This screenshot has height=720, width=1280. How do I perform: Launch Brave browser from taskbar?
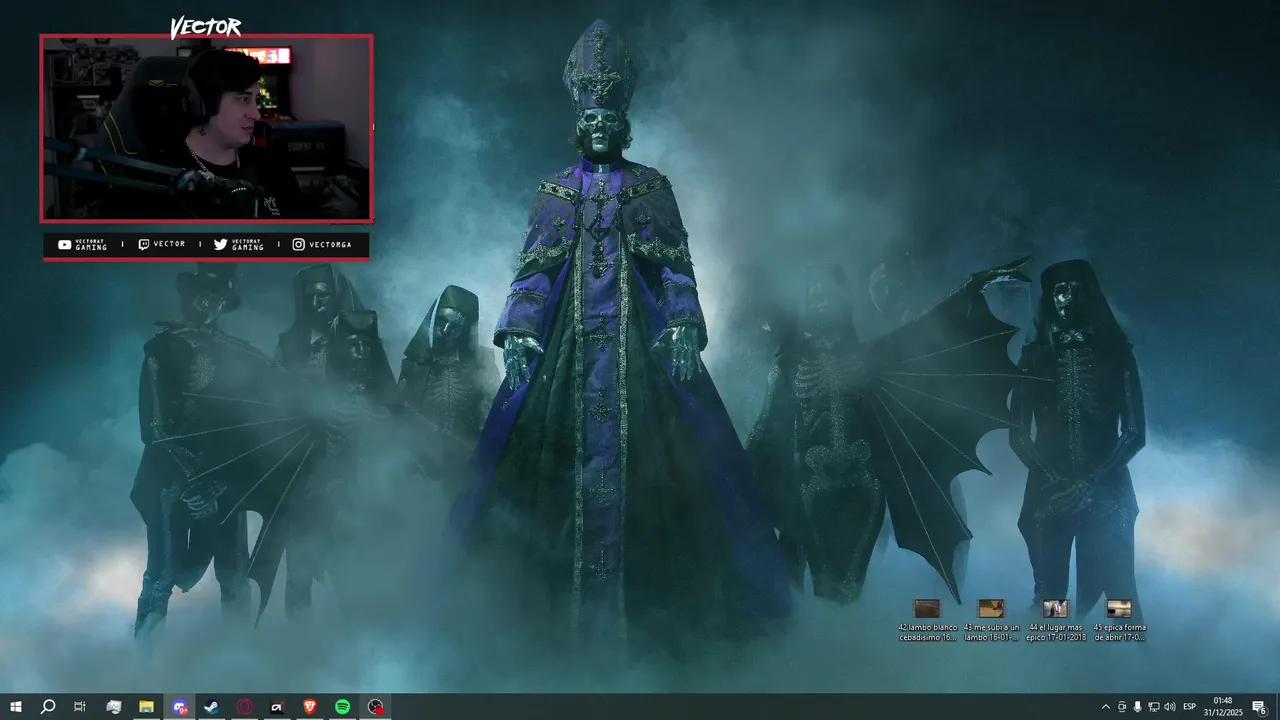tap(309, 707)
